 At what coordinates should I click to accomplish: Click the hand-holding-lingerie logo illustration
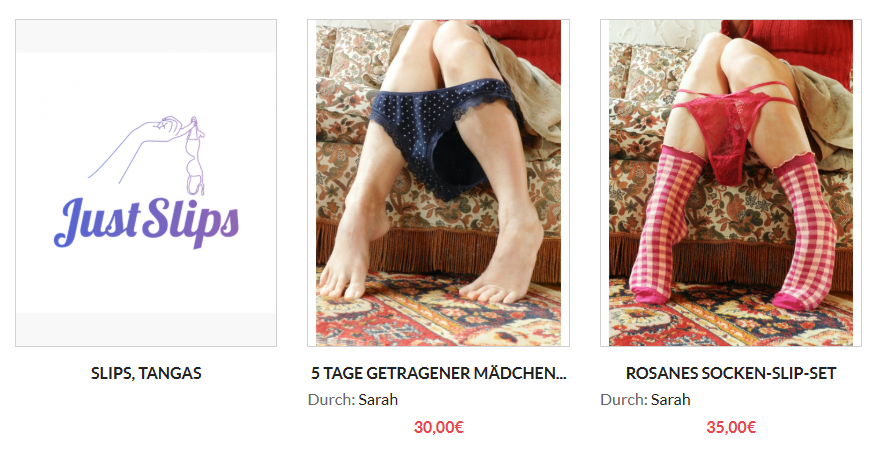click(147, 154)
